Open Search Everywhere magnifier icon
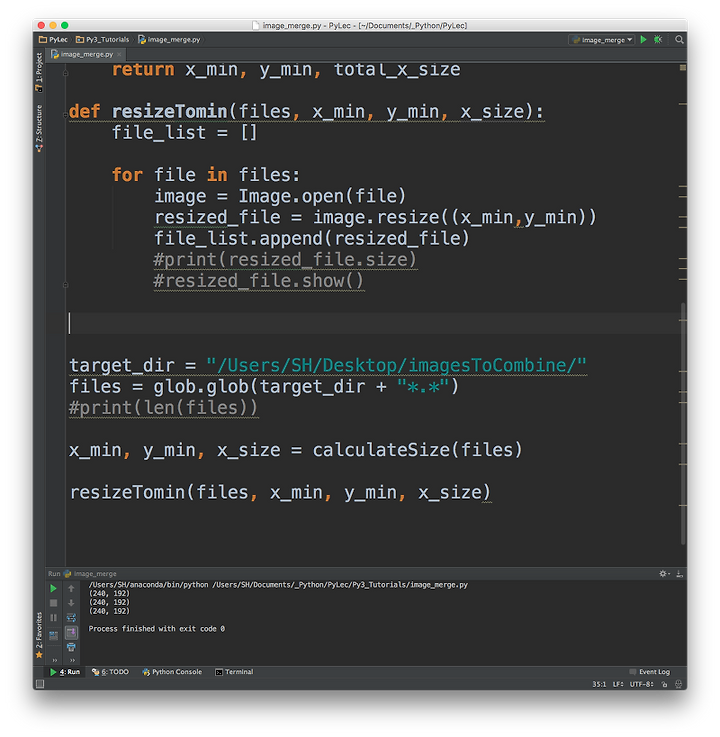The height and width of the screenshot is (737, 720). tap(679, 39)
